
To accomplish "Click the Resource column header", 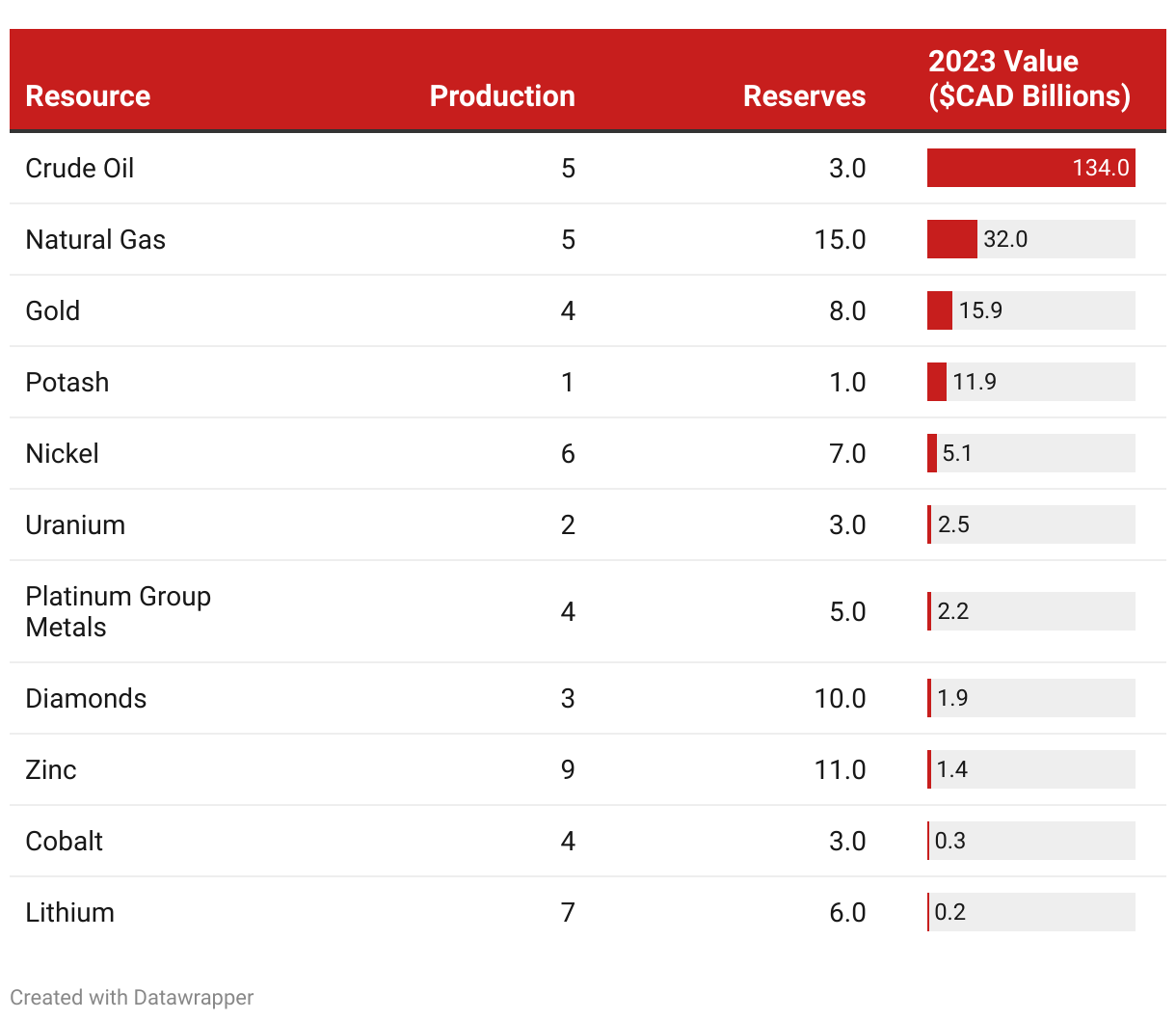I will point(88,96).
